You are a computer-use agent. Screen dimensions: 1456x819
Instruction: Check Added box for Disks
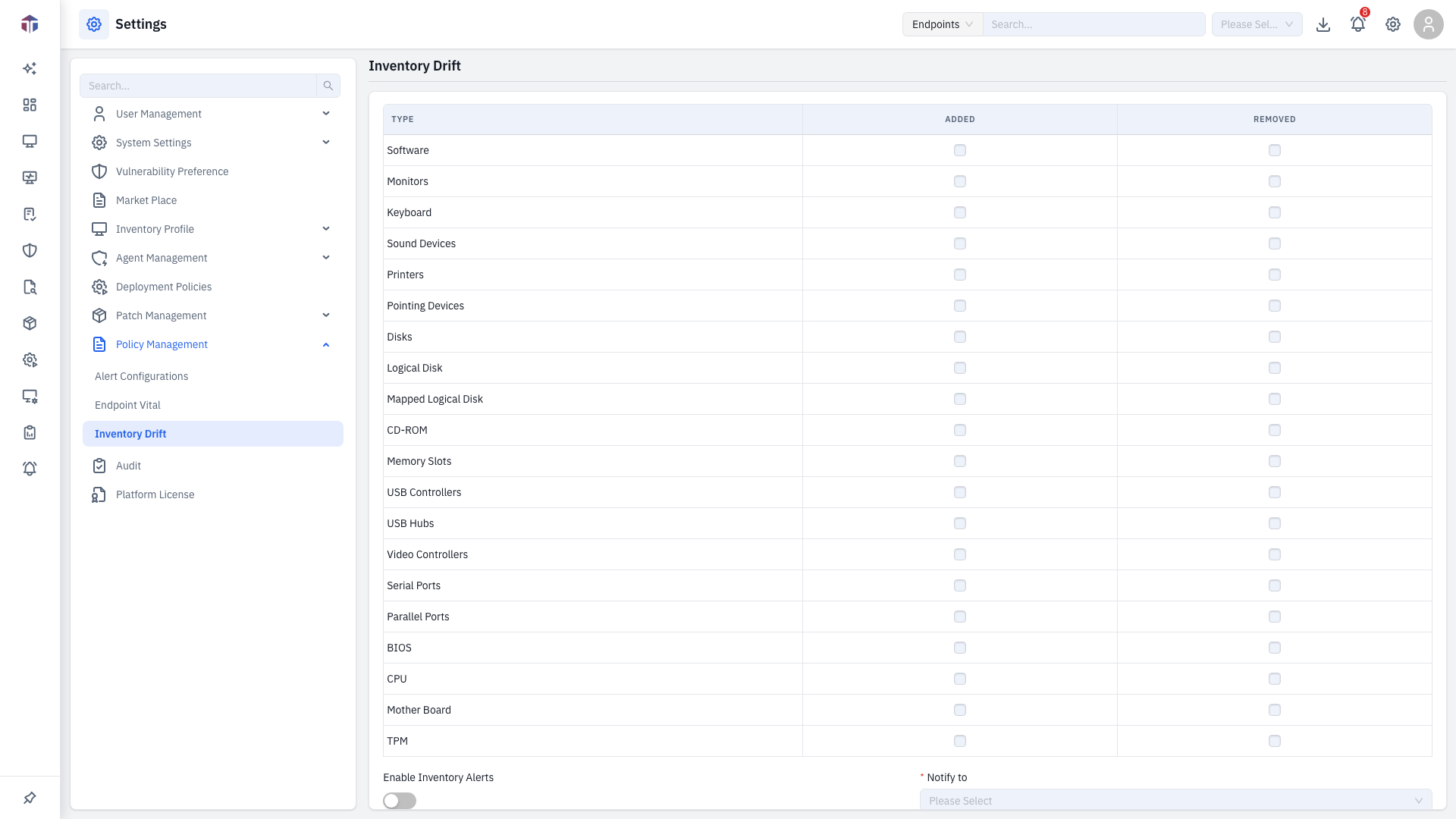point(960,337)
